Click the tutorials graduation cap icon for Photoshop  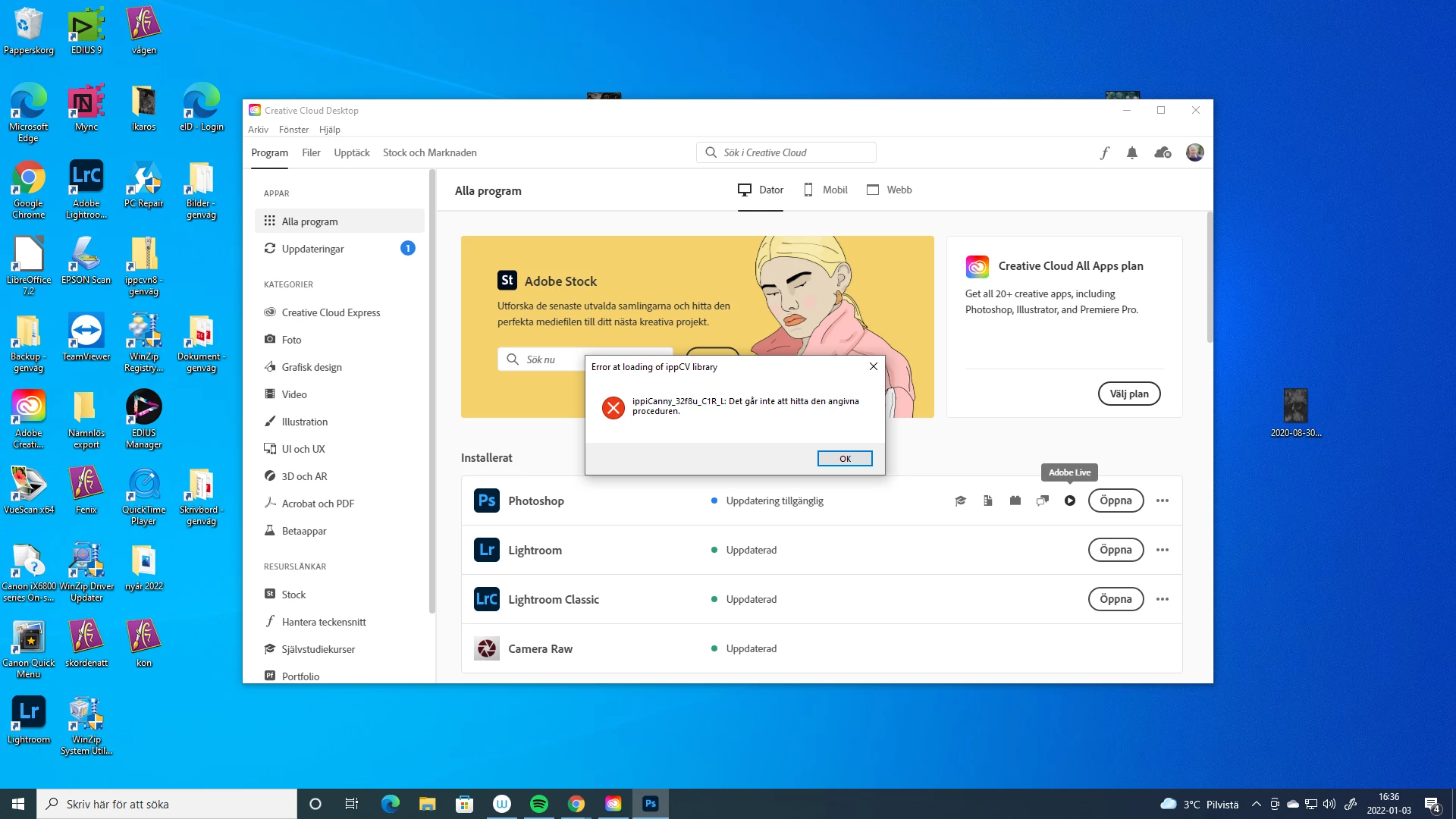(960, 500)
